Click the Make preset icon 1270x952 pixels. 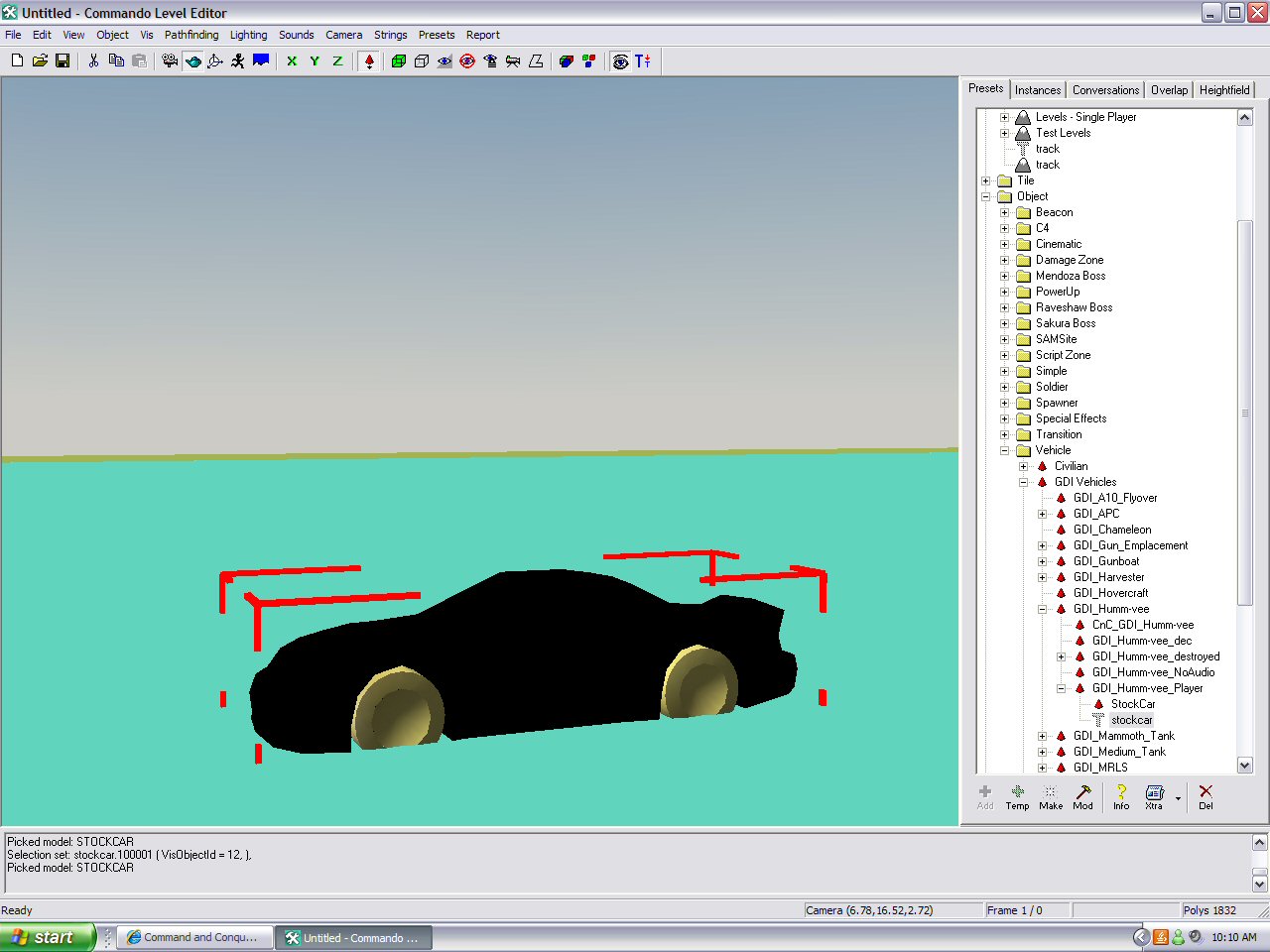pyautogui.click(x=1051, y=796)
